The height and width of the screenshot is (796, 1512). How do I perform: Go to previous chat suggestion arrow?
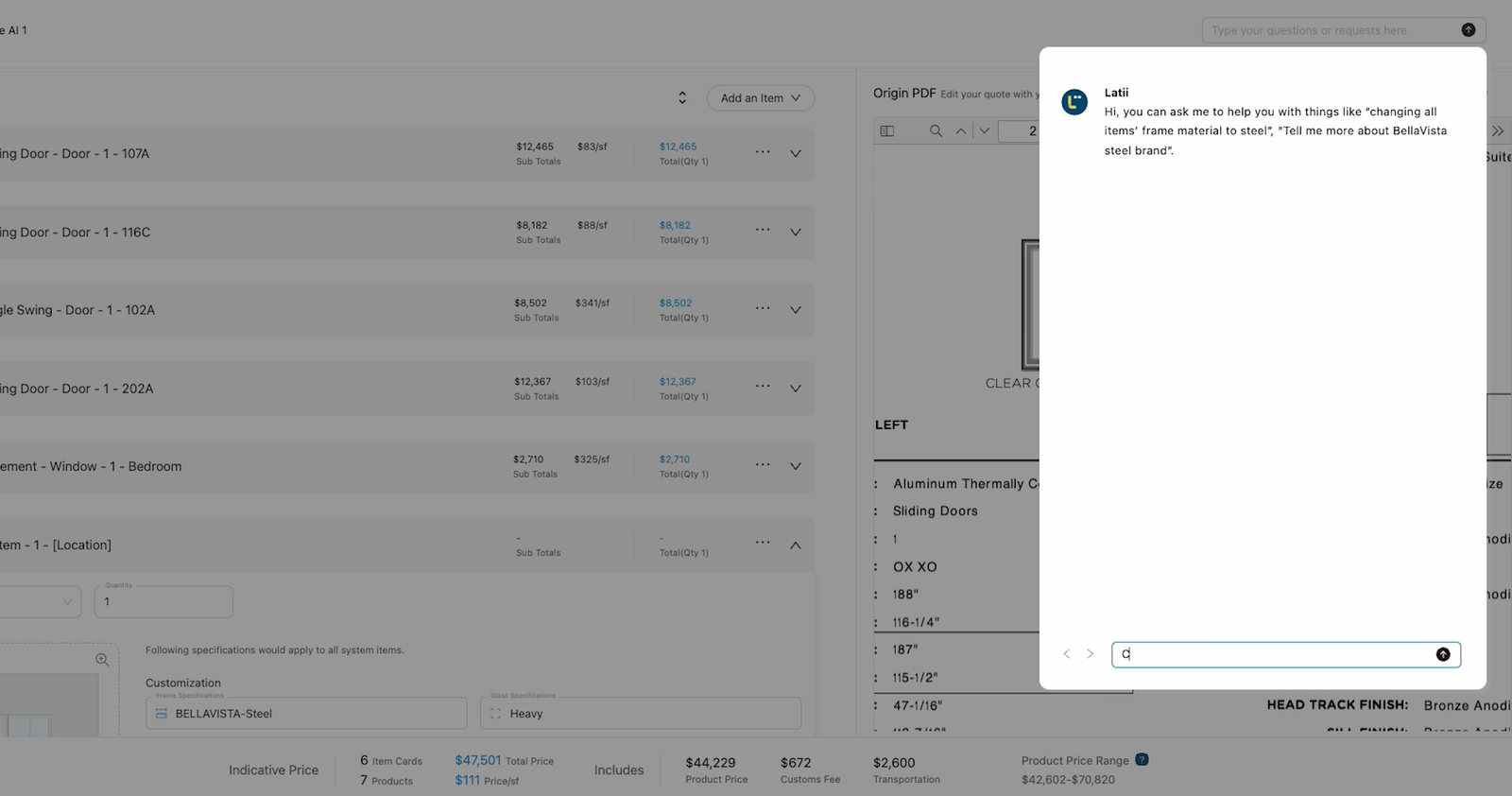pyautogui.click(x=1067, y=654)
